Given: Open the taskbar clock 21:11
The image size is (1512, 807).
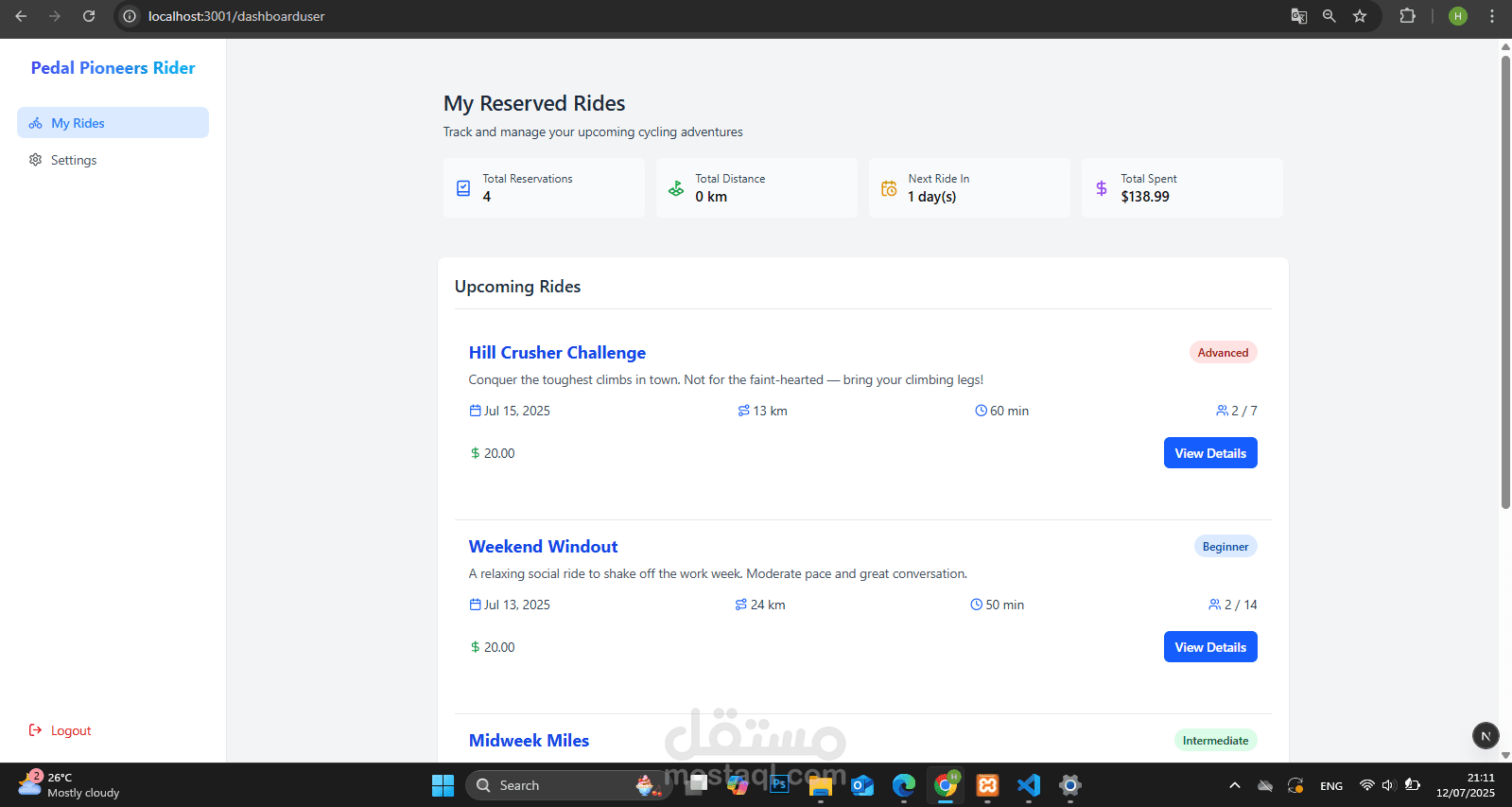Looking at the screenshot, I should tap(1466, 785).
